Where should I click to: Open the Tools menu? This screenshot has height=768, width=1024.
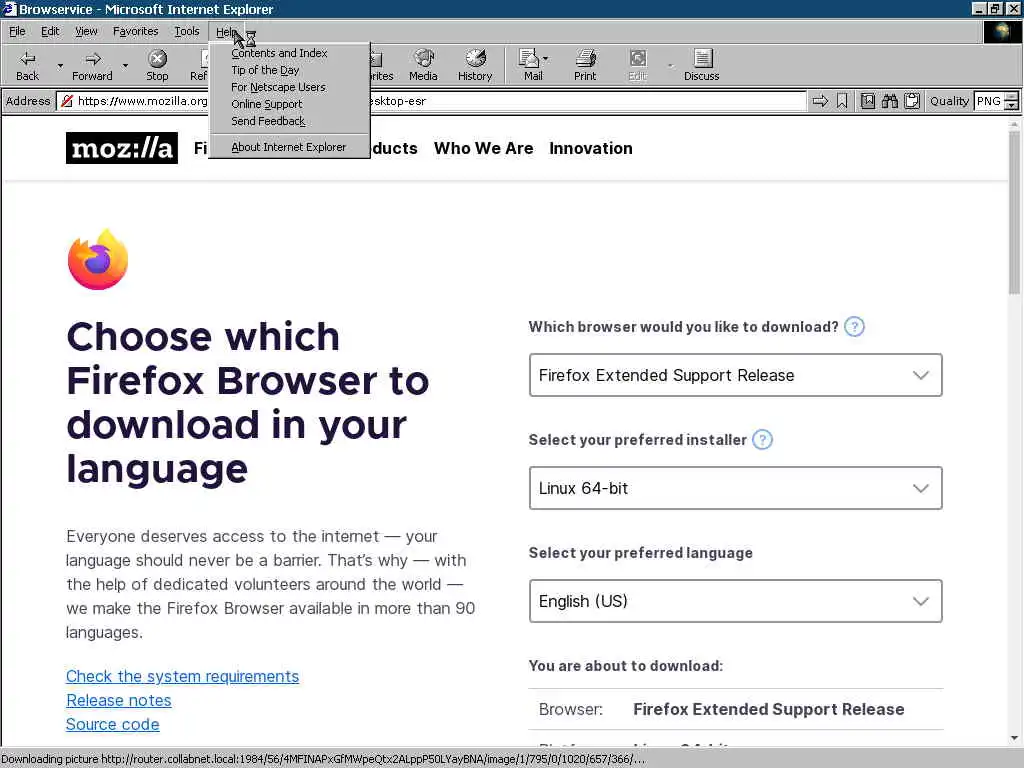pos(187,31)
